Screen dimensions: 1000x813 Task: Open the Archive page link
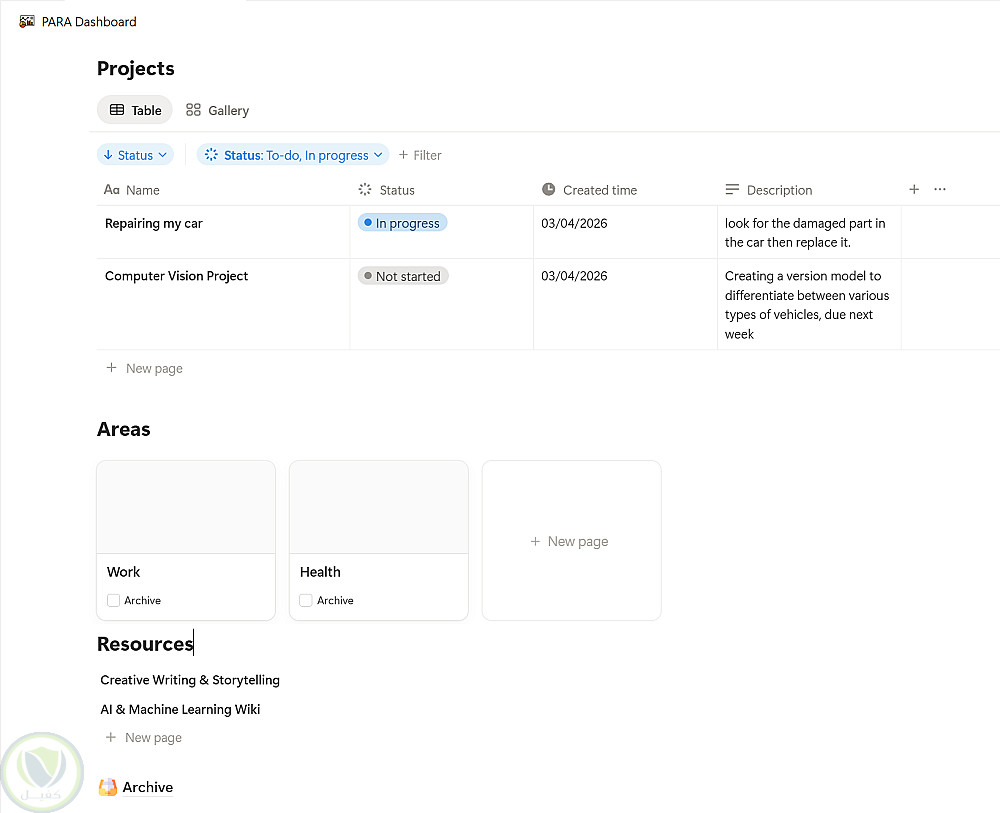(147, 787)
